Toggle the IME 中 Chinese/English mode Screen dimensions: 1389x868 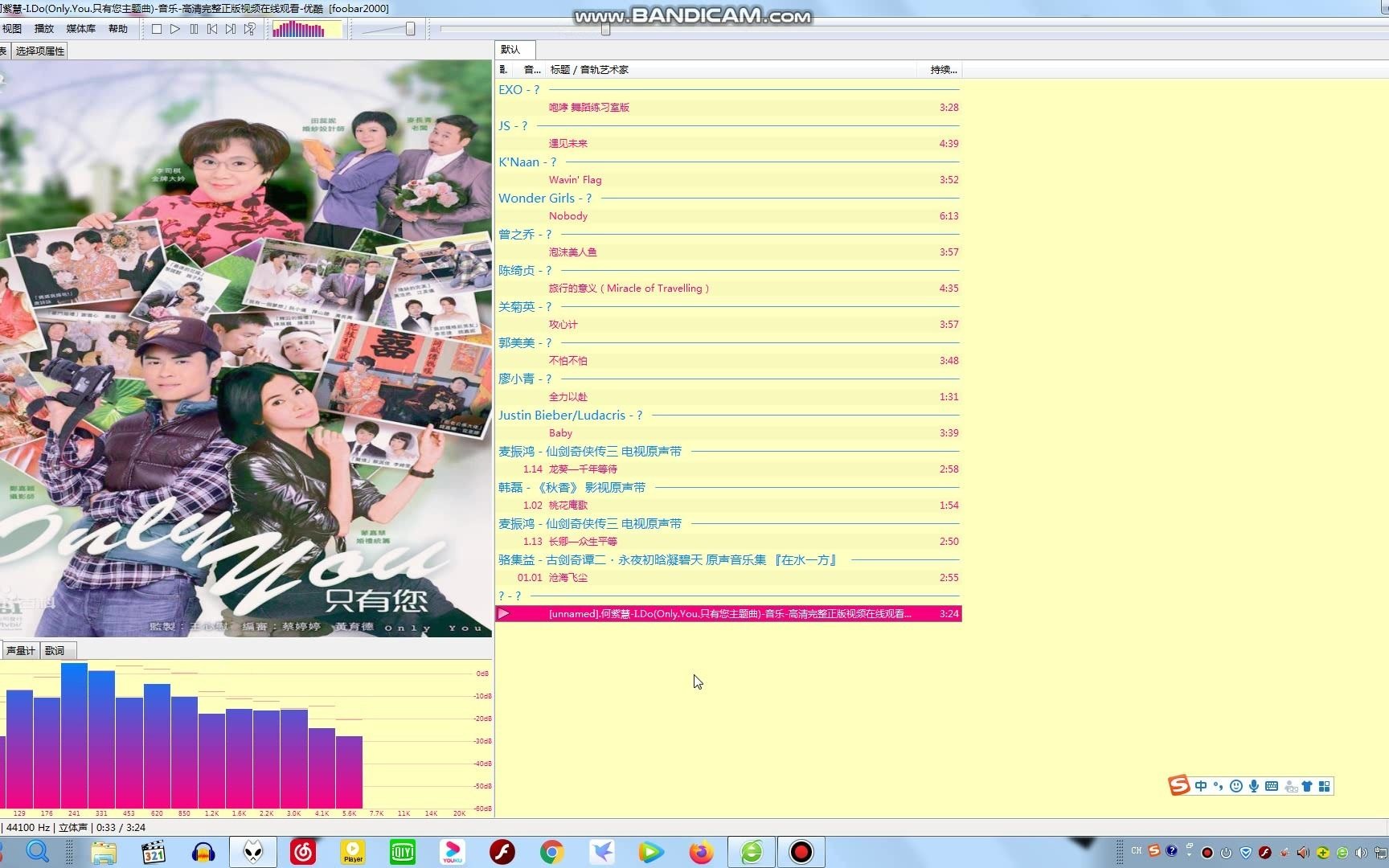1201,786
